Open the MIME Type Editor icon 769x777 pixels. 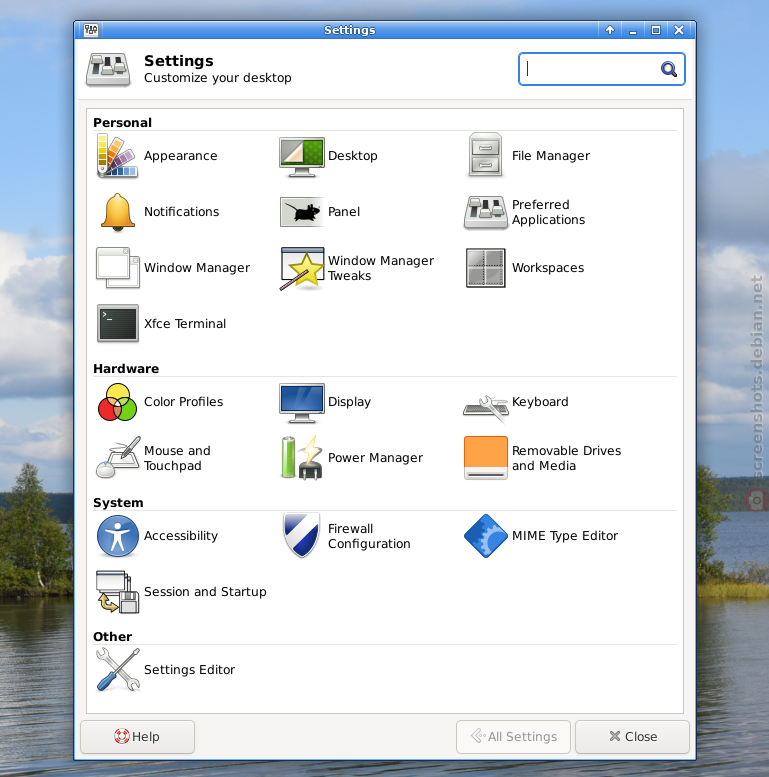pos(486,536)
